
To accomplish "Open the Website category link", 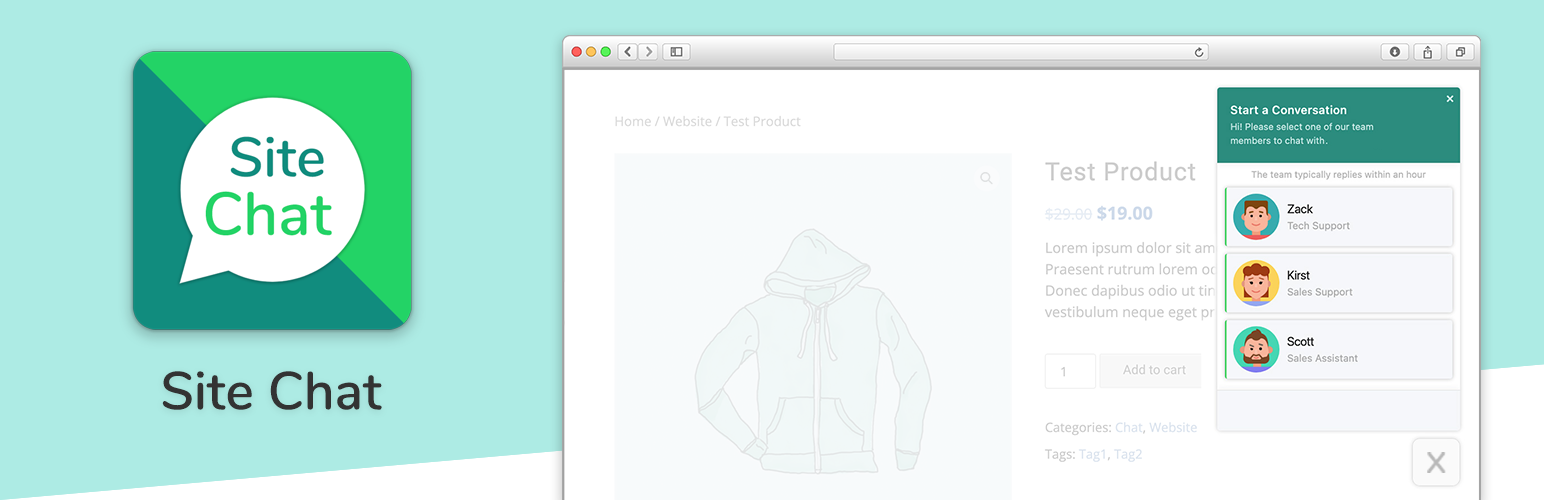I will click(1173, 427).
